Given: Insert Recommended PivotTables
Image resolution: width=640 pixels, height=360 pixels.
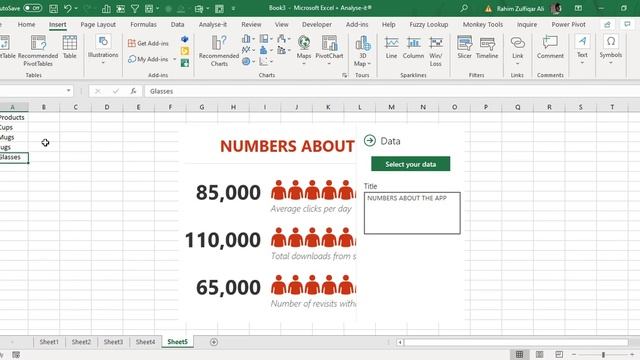Looking at the screenshot, I should click(x=38, y=51).
